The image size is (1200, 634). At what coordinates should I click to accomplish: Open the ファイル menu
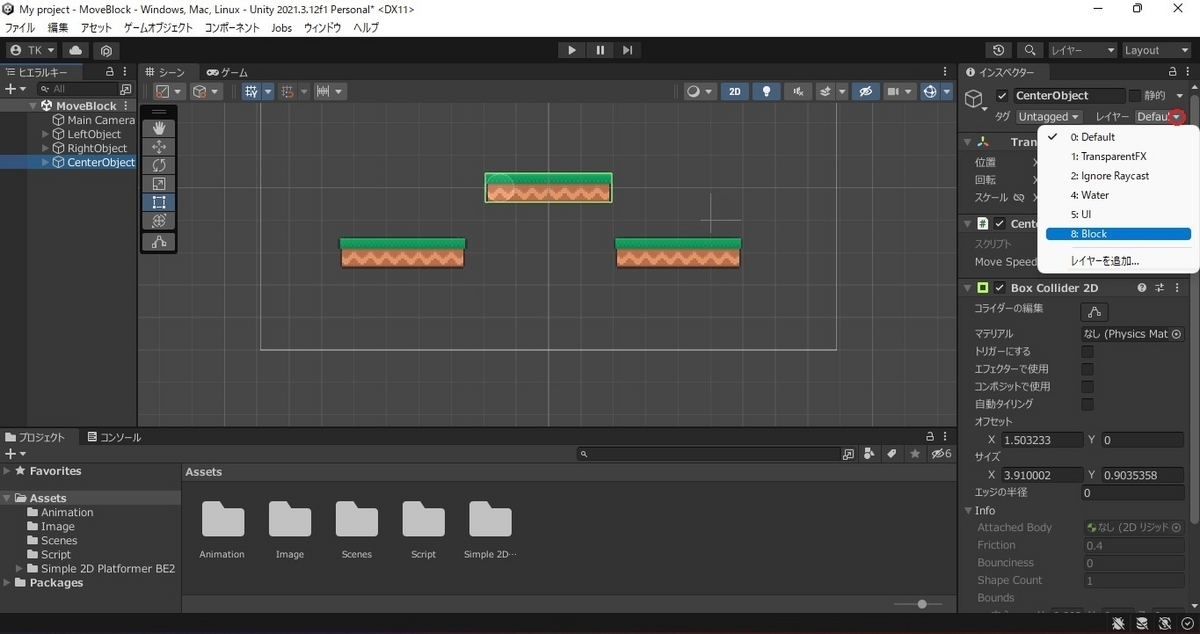tap(20, 28)
